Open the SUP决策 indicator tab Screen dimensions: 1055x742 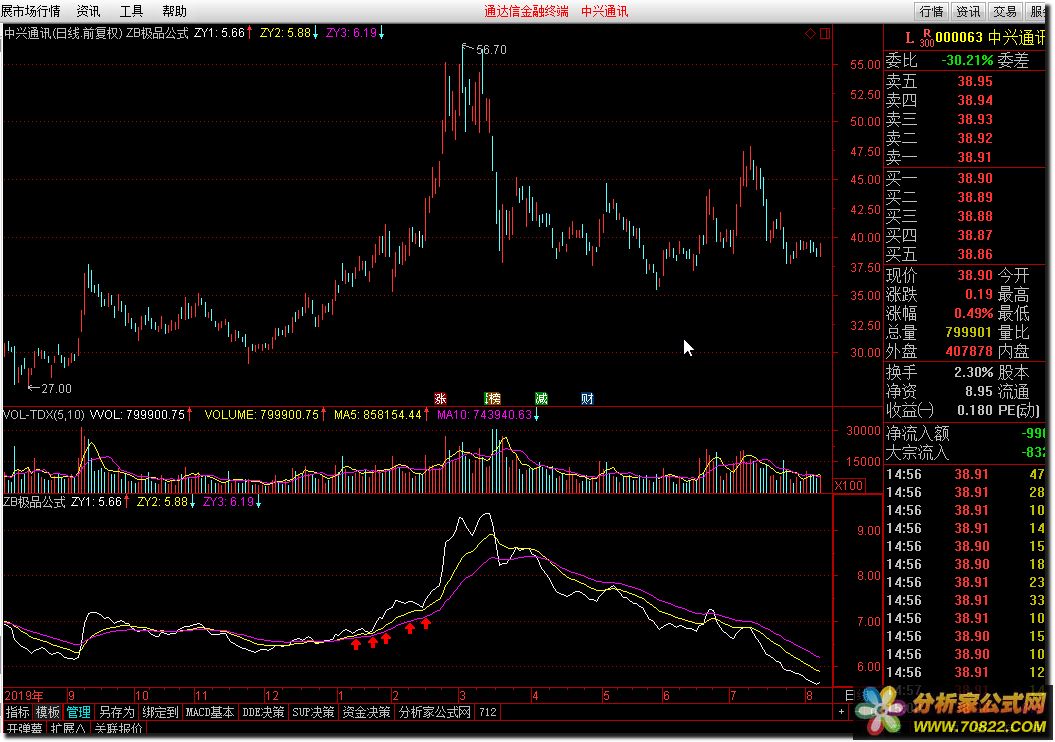tap(313, 712)
